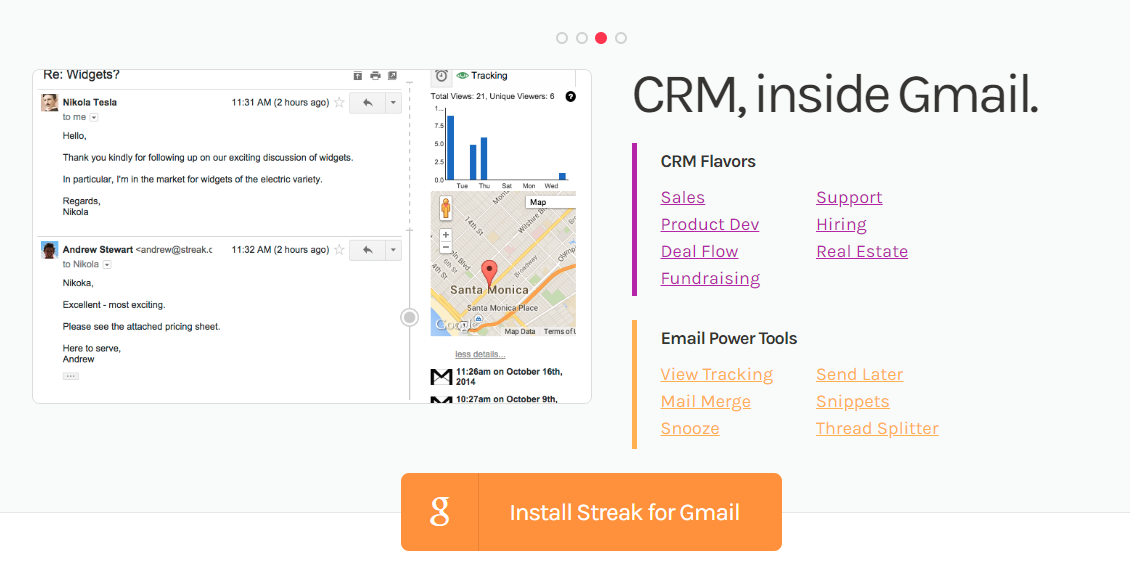1130x580 pixels.
Task: Click the 'CRM, inside Gmail.' headline
Action: pos(836,96)
